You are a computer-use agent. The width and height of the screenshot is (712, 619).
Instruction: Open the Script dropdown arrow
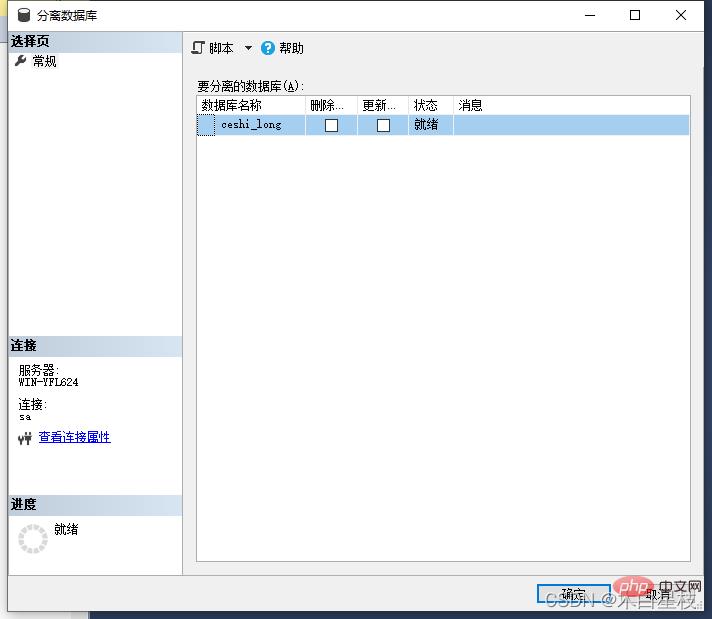tap(248, 48)
